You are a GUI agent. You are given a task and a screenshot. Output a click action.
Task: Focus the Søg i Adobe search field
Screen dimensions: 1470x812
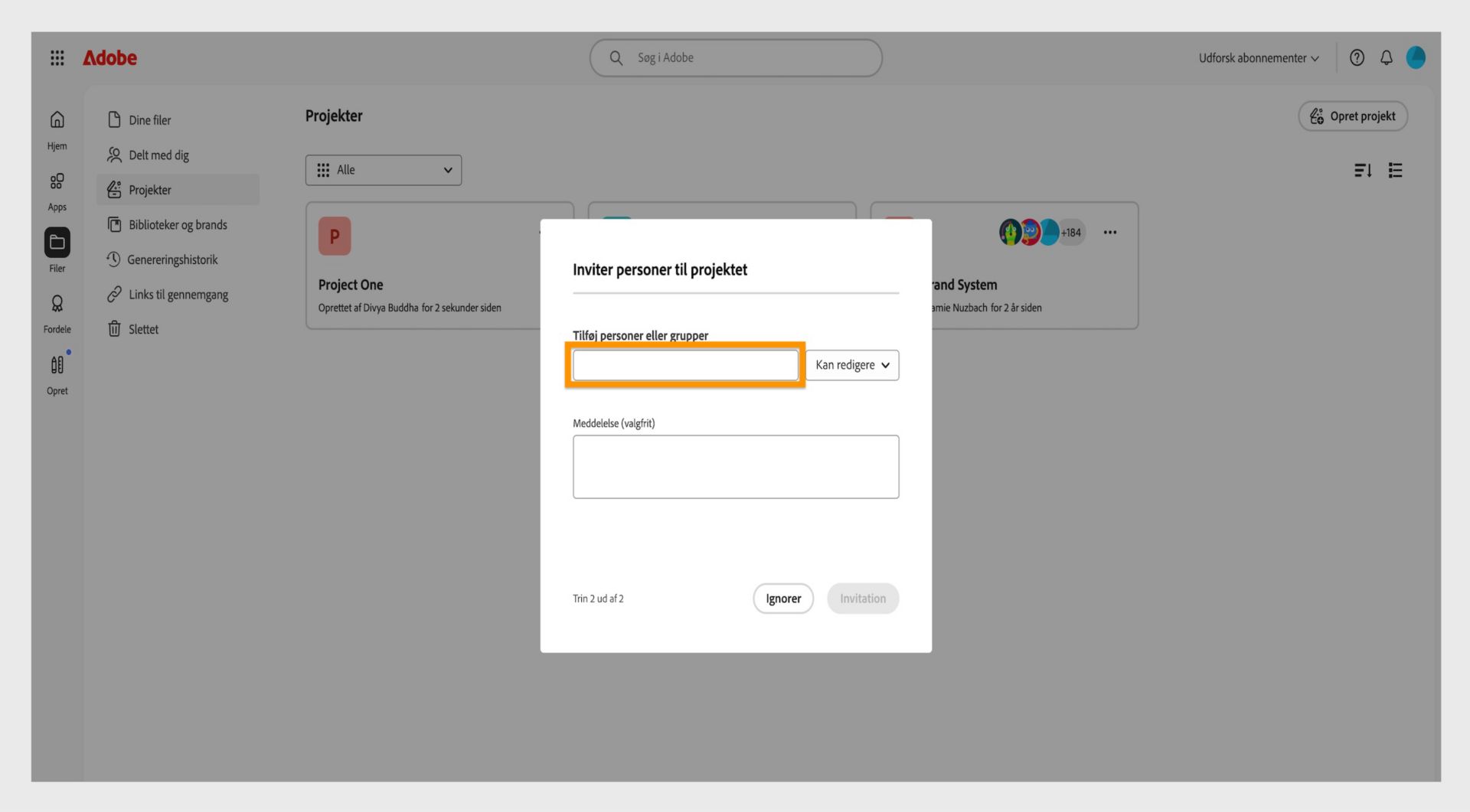[736, 58]
